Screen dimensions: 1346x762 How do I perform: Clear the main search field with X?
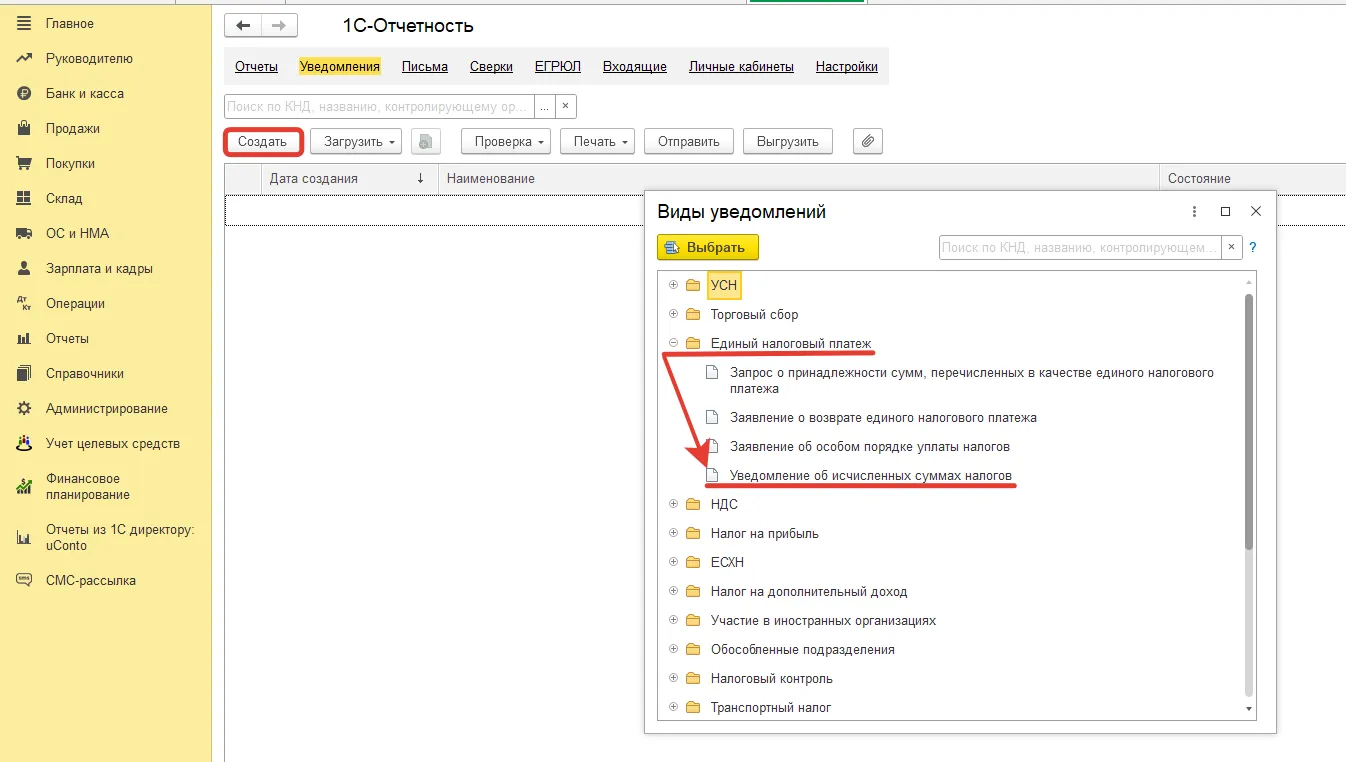[566, 106]
